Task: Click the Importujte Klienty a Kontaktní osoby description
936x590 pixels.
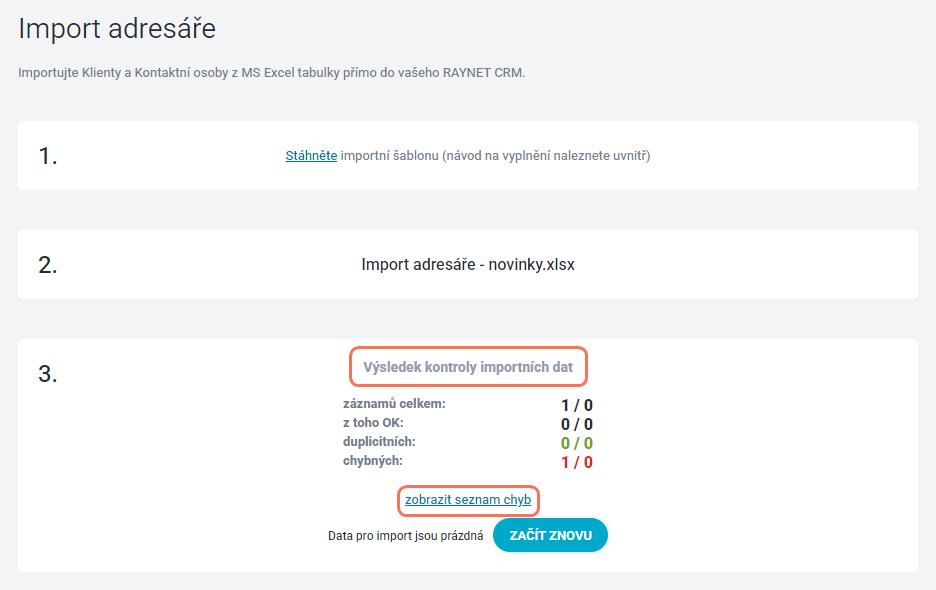Action: (x=272, y=73)
